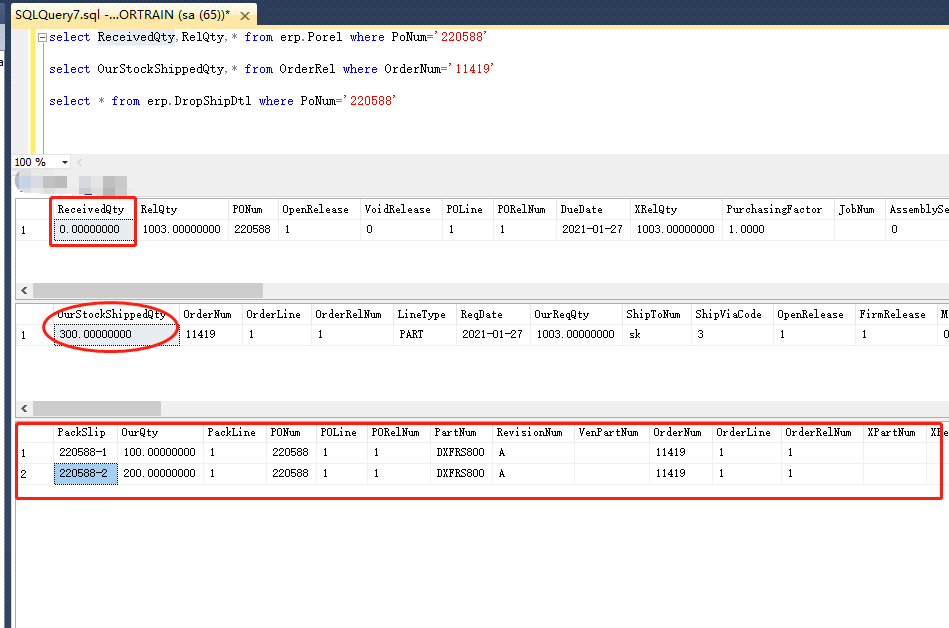949x628 pixels.
Task: Click the PartNum cell DXFRS800 in row 1
Action: click(x=460, y=453)
